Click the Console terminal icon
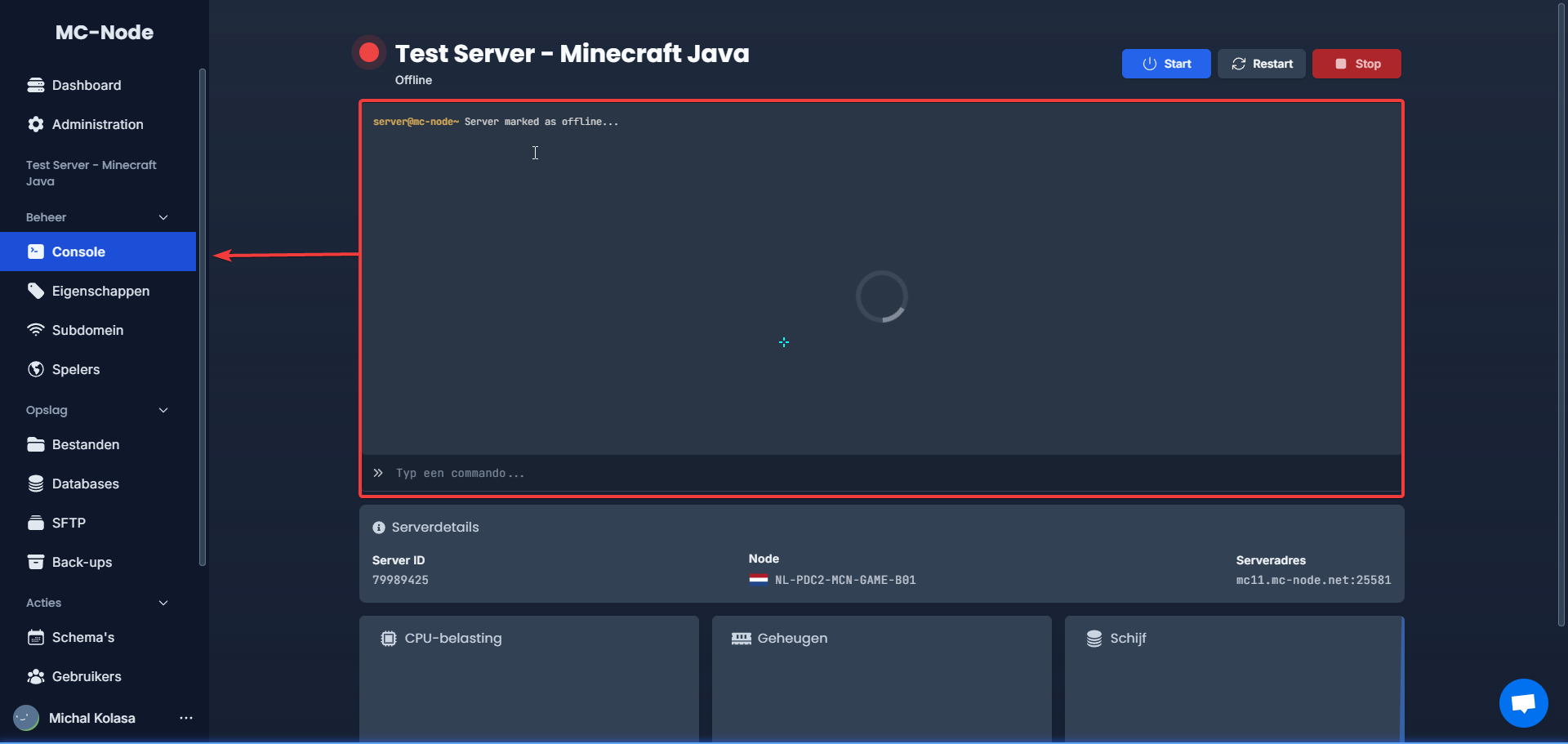This screenshot has width=1568, height=744. pos(36,252)
